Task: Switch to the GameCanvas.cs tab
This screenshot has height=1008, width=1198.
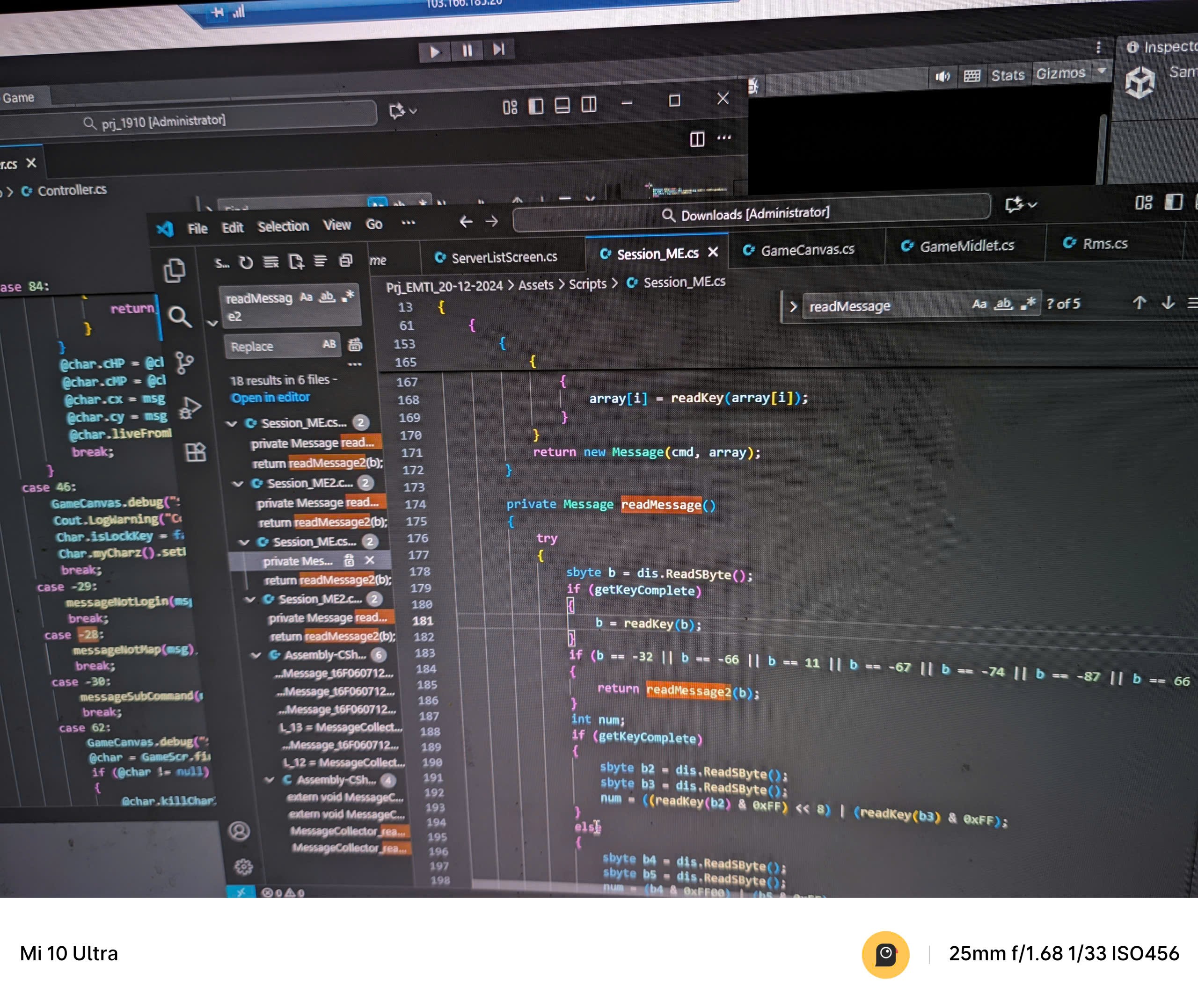Action: pos(806,250)
